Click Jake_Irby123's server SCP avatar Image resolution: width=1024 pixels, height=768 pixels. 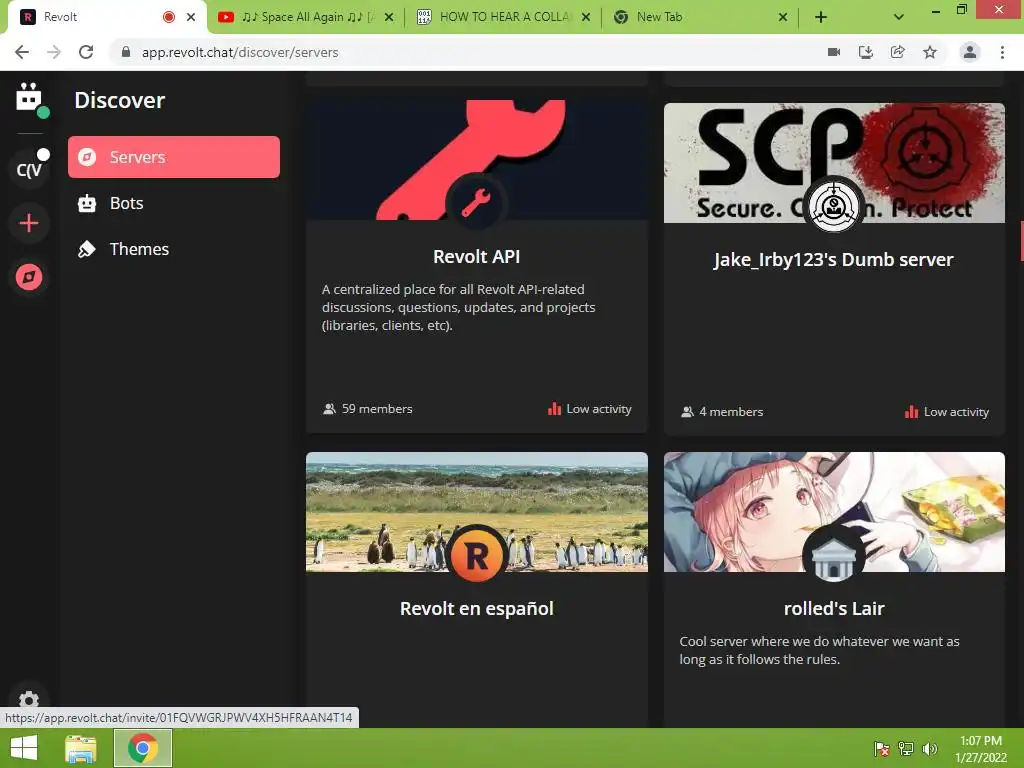click(834, 206)
